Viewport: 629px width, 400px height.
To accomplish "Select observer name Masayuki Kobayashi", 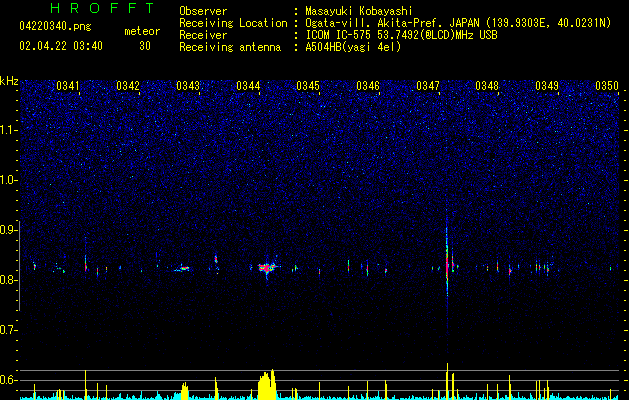I will point(359,11).
